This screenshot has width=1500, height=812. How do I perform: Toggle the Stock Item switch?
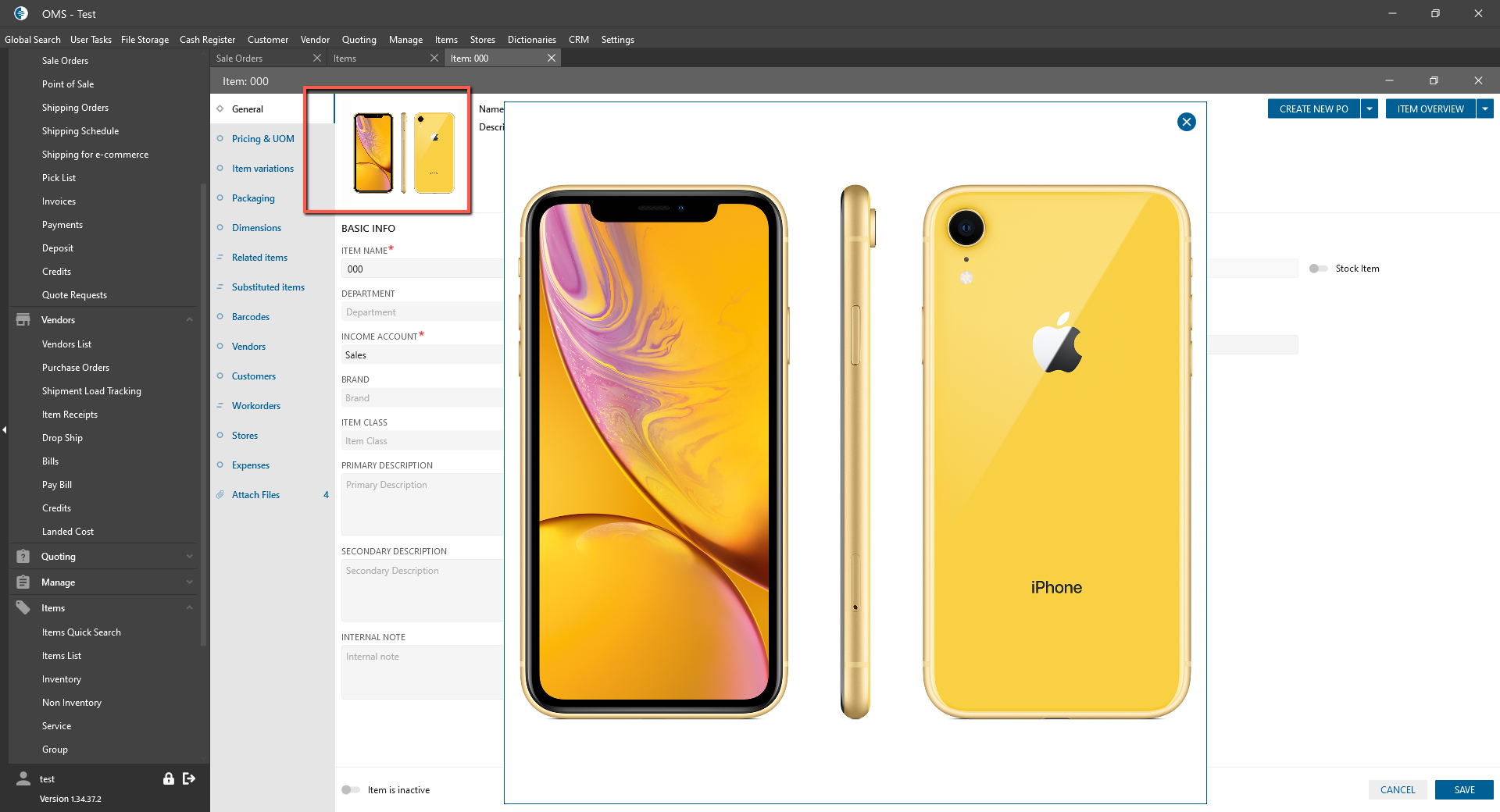click(1318, 268)
